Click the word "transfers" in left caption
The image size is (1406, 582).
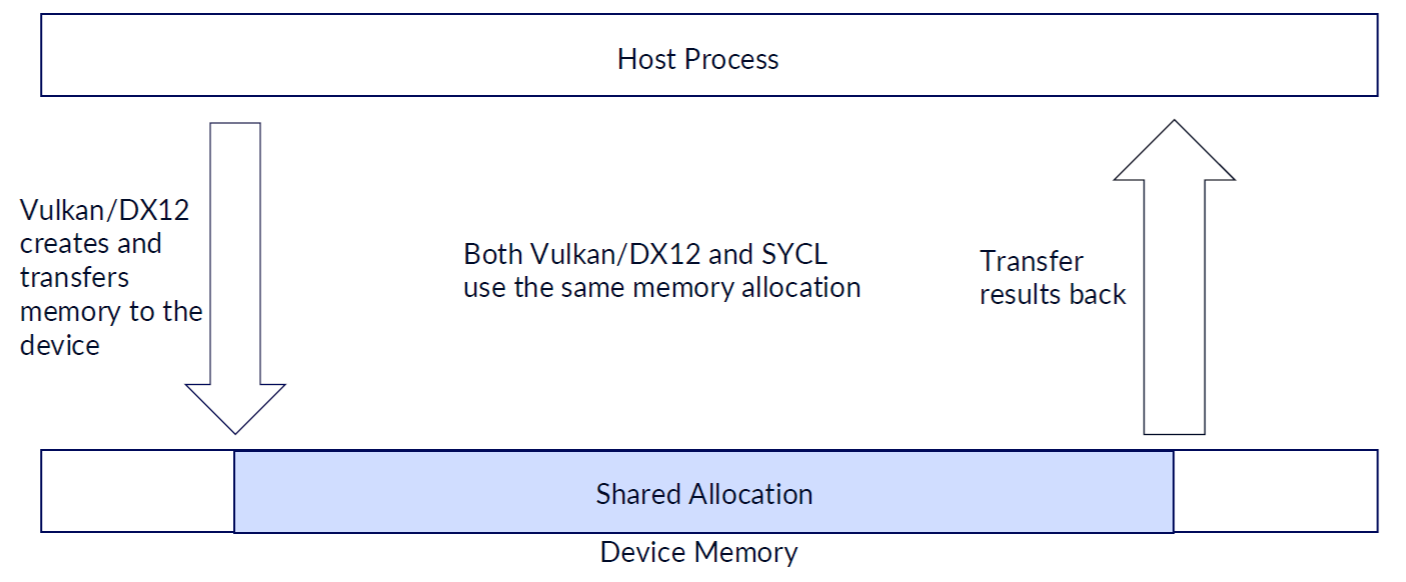(74, 278)
